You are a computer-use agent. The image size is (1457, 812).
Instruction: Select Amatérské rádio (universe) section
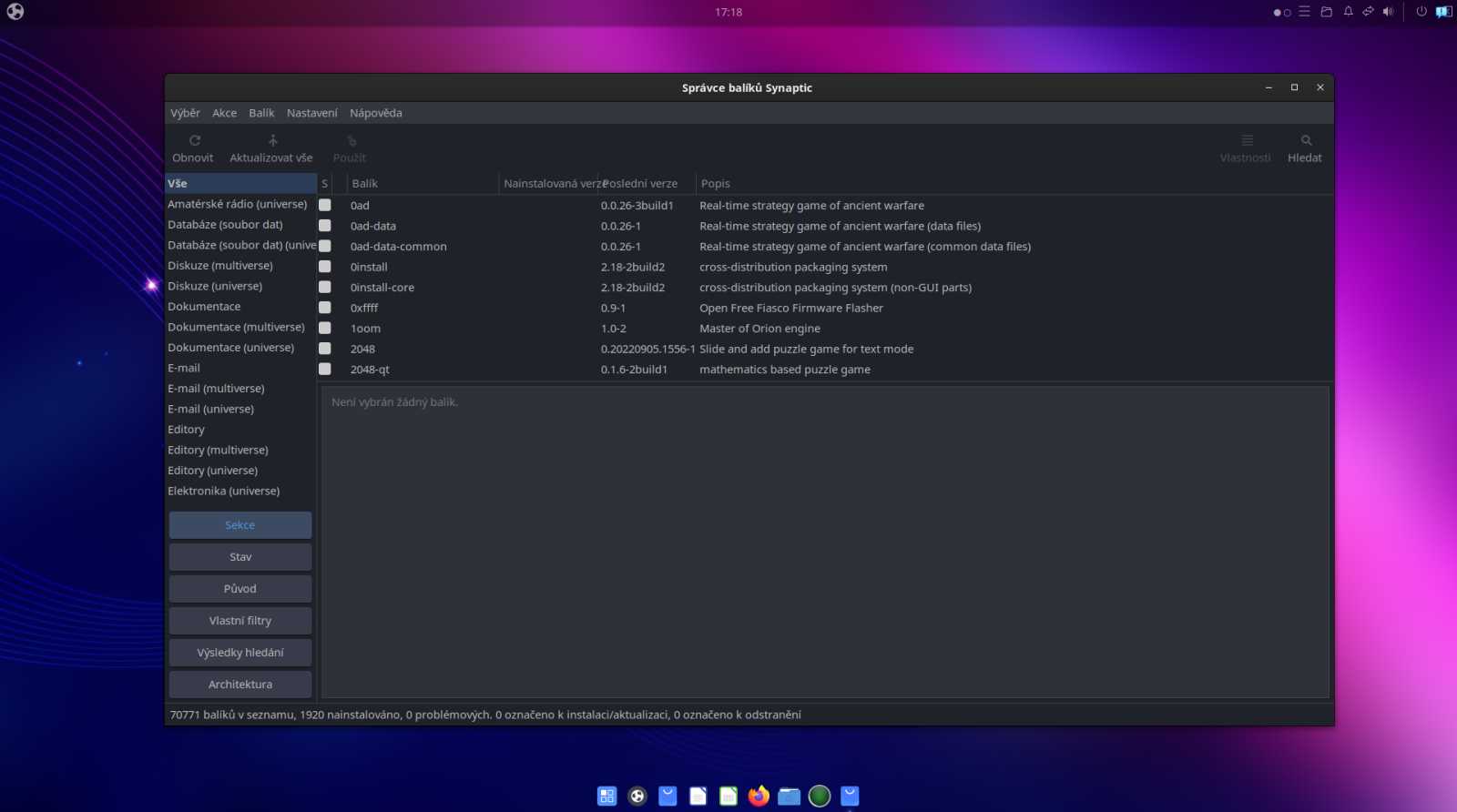coord(240,204)
